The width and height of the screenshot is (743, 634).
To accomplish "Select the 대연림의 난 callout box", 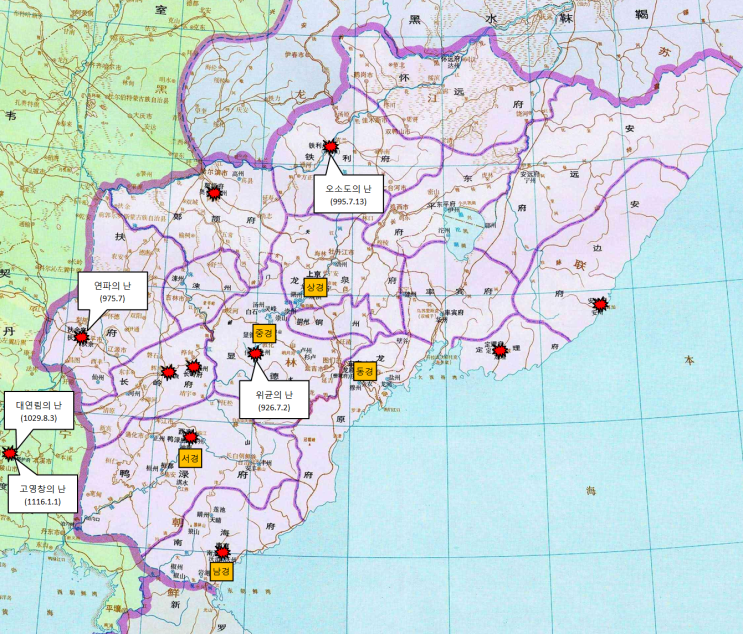I will [x=39, y=410].
